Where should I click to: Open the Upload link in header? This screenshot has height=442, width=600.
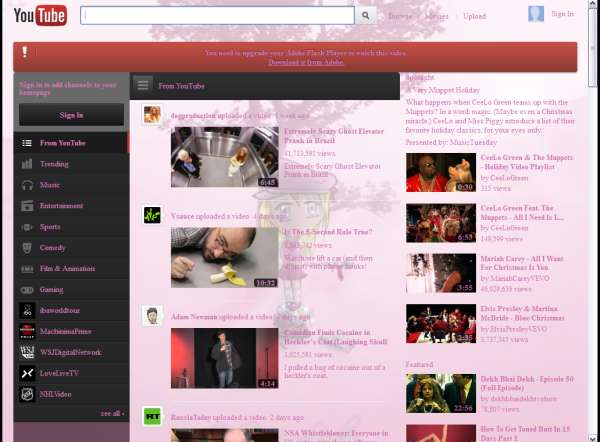(474, 16)
